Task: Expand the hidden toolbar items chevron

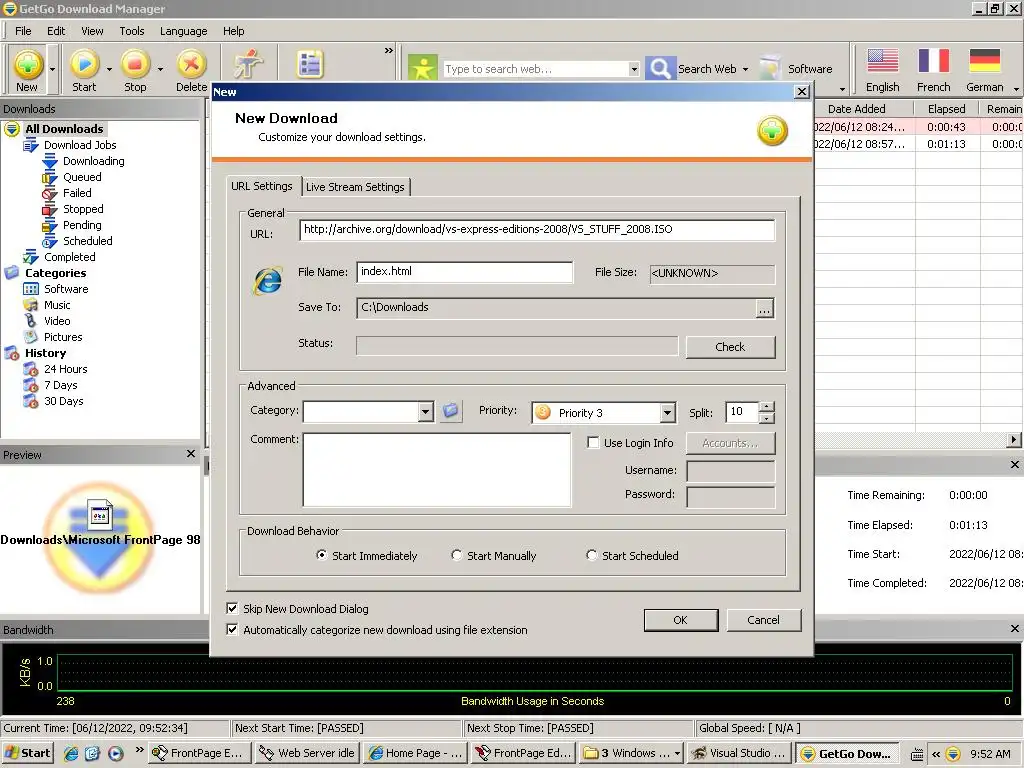Action: tap(389, 50)
